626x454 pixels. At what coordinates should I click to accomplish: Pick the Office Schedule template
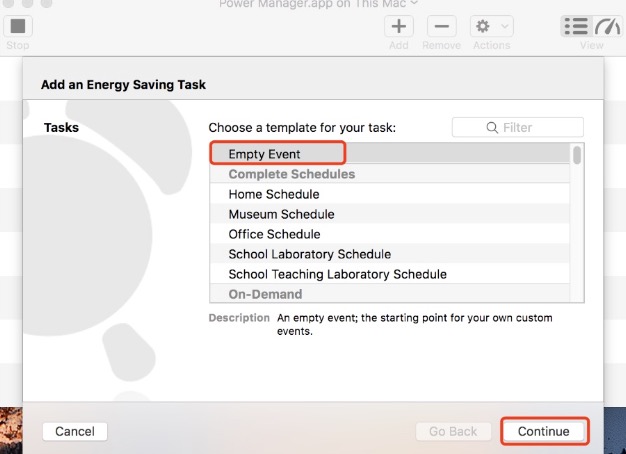point(274,234)
